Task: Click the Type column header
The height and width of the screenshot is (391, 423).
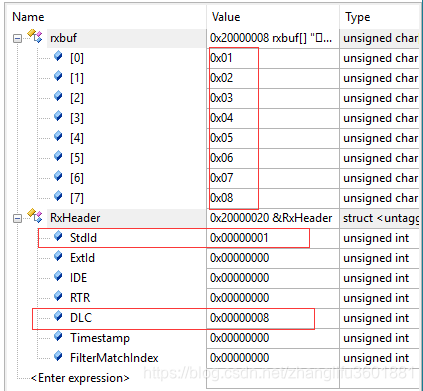Action: (x=357, y=18)
